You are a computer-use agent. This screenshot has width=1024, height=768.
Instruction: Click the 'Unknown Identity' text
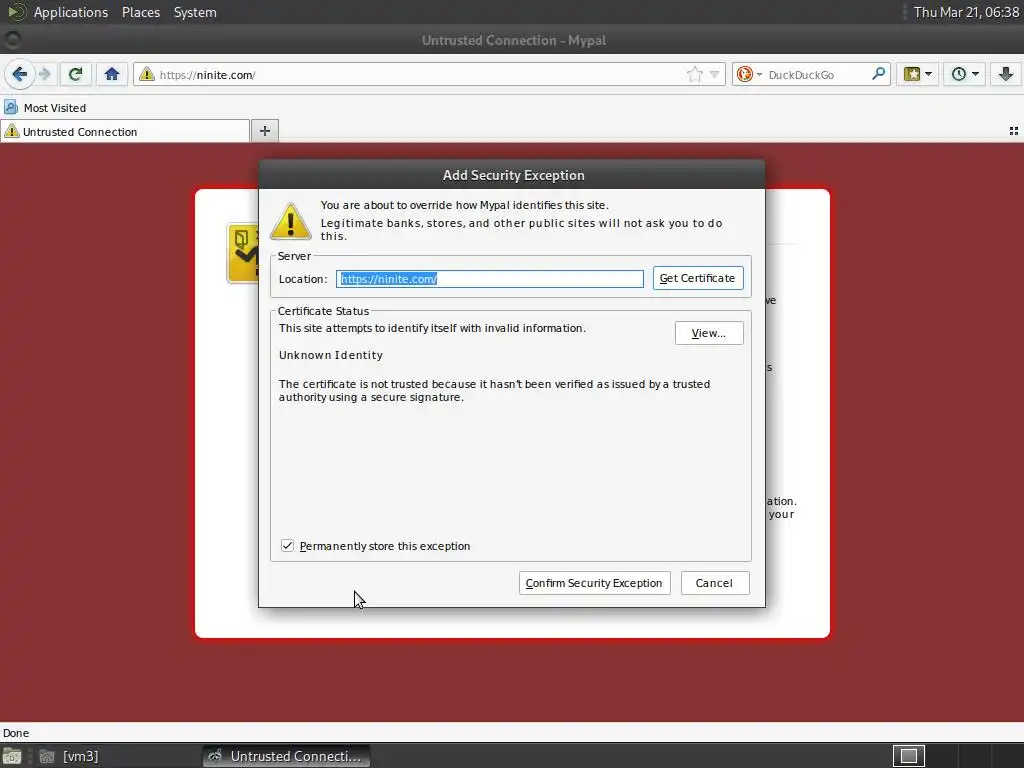click(x=331, y=355)
